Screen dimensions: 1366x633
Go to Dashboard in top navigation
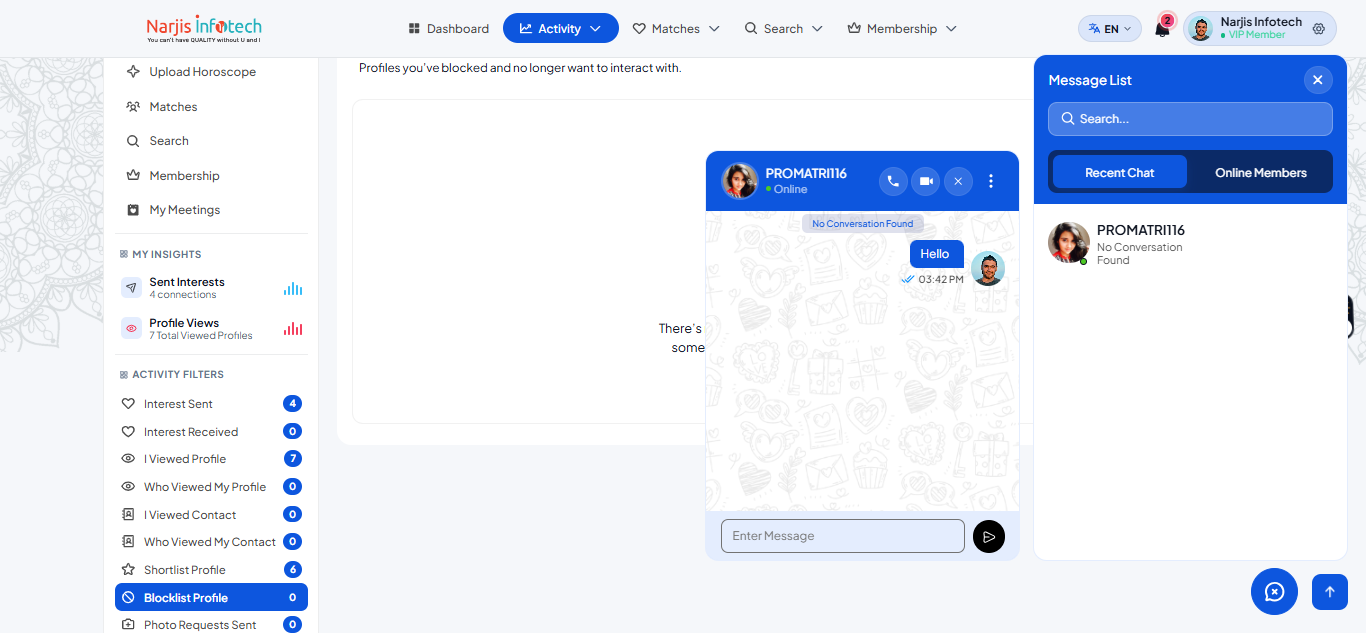point(449,29)
